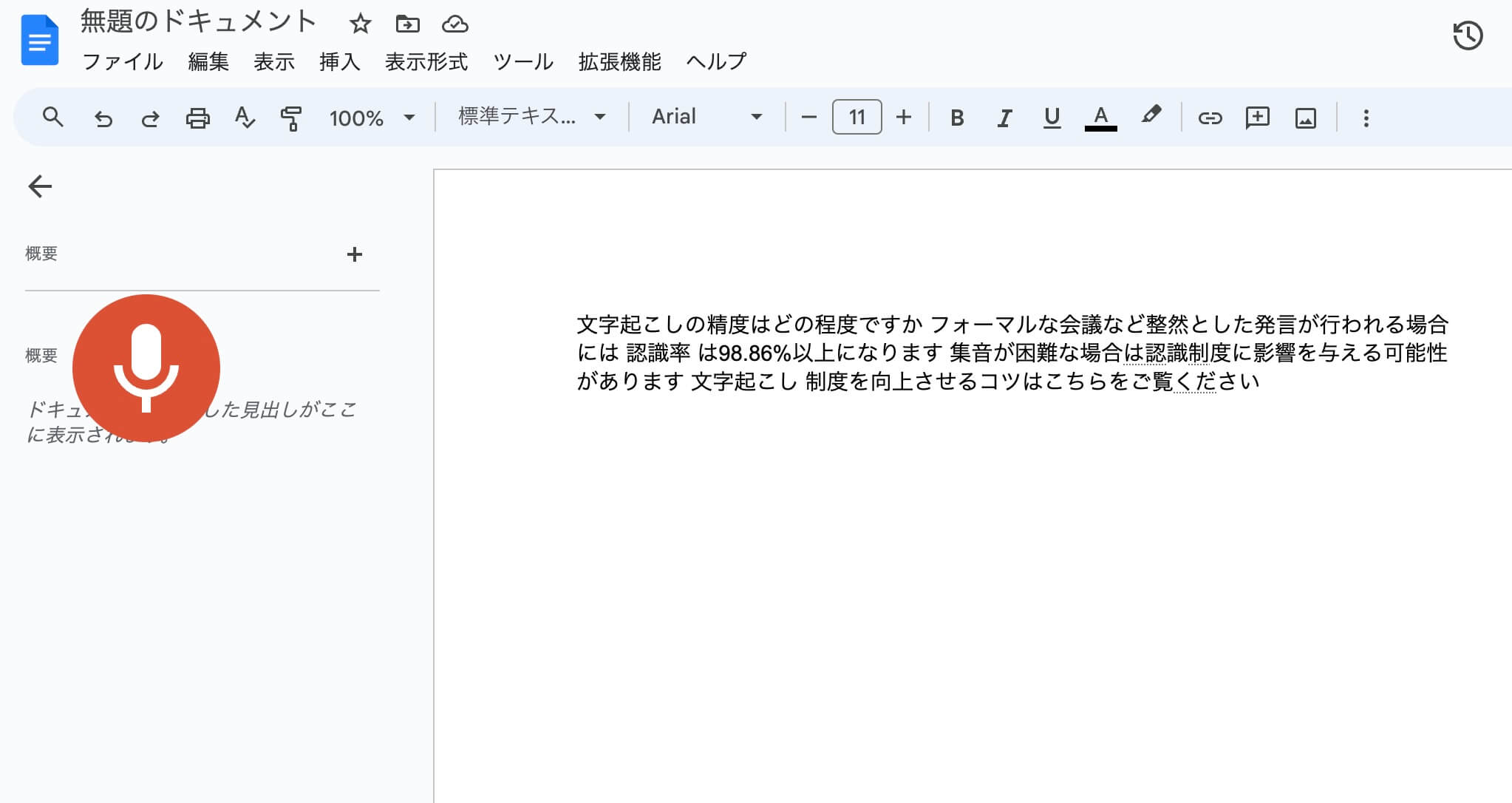The image size is (1512, 803).
Task: Run spelling and grammar check
Action: pos(245,118)
